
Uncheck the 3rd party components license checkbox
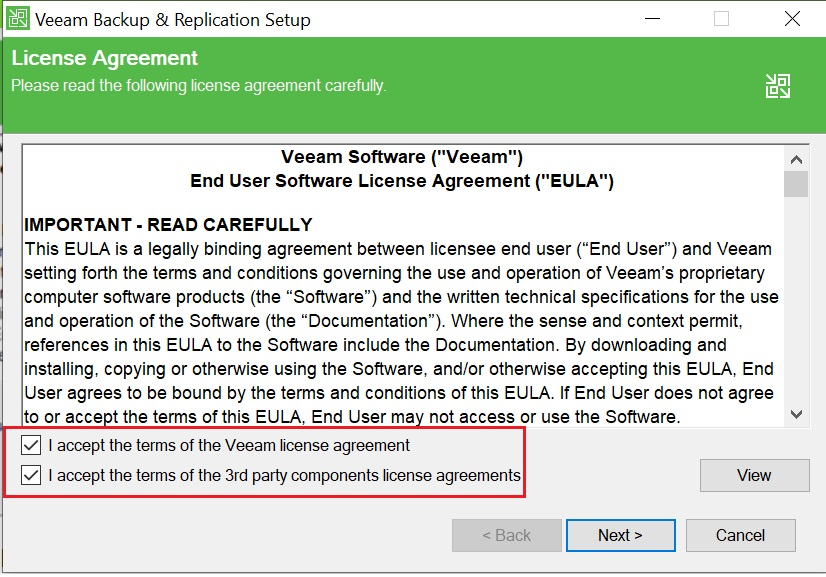[x=28, y=474]
